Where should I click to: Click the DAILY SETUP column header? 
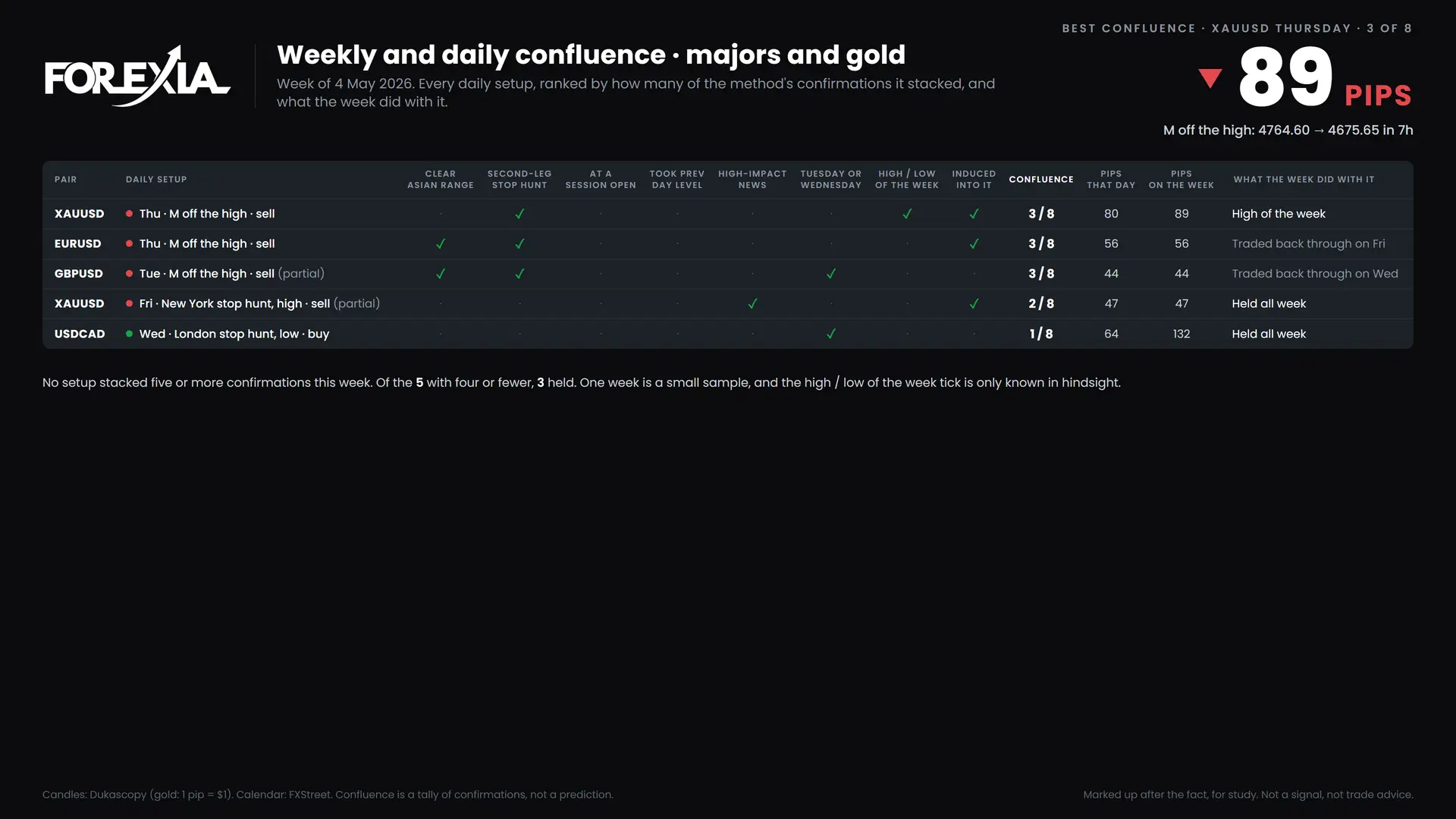(x=156, y=180)
